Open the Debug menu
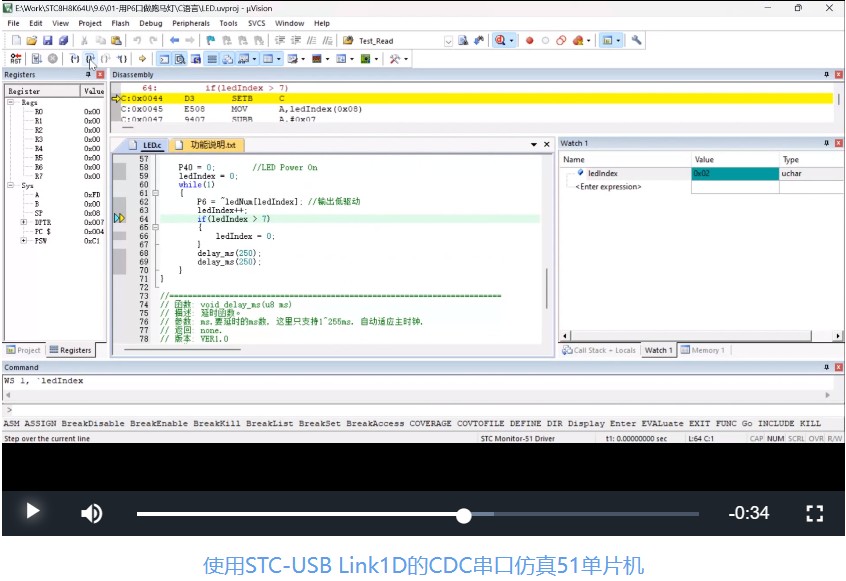Screen dimensions: 846x581 click(x=151, y=23)
